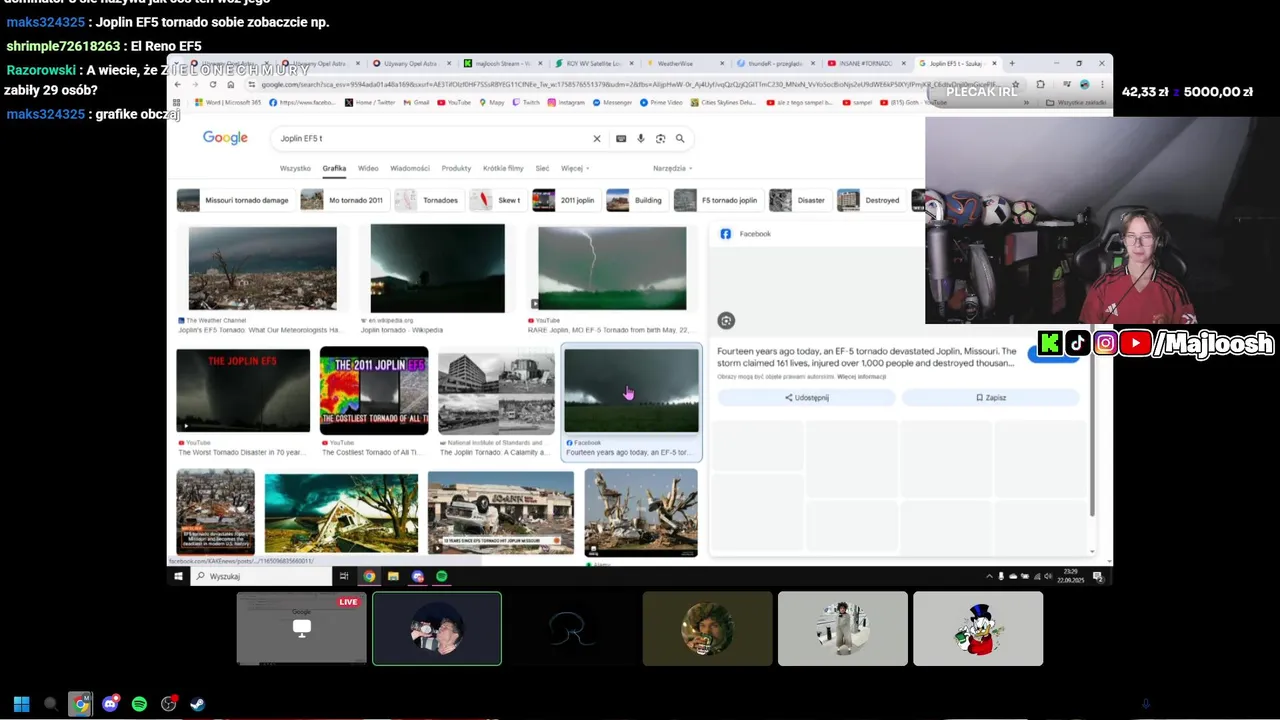Select the LIVE screen share tile
The image size is (1280, 720).
pos(302,629)
